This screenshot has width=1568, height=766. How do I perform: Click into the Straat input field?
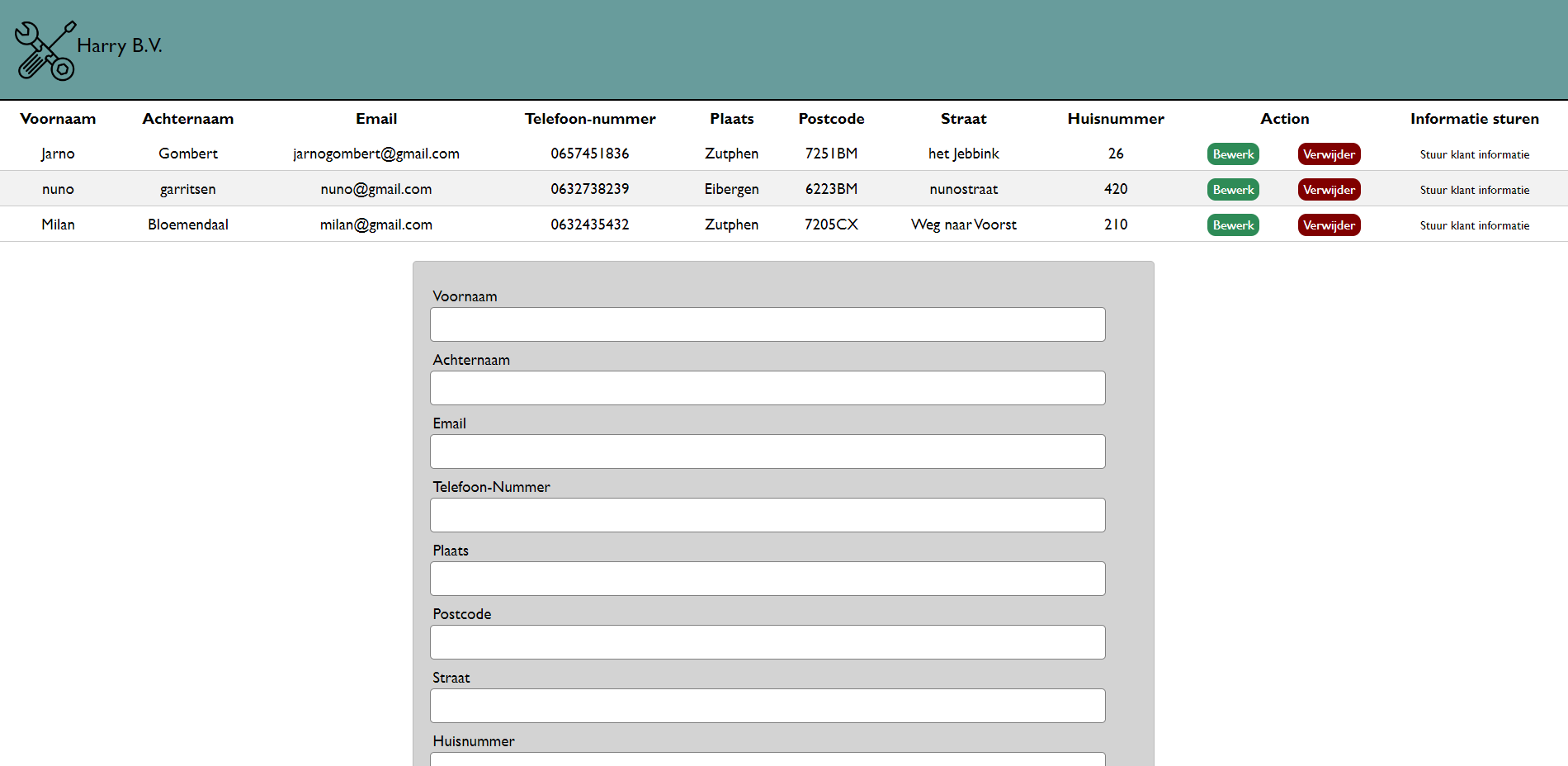pos(767,706)
